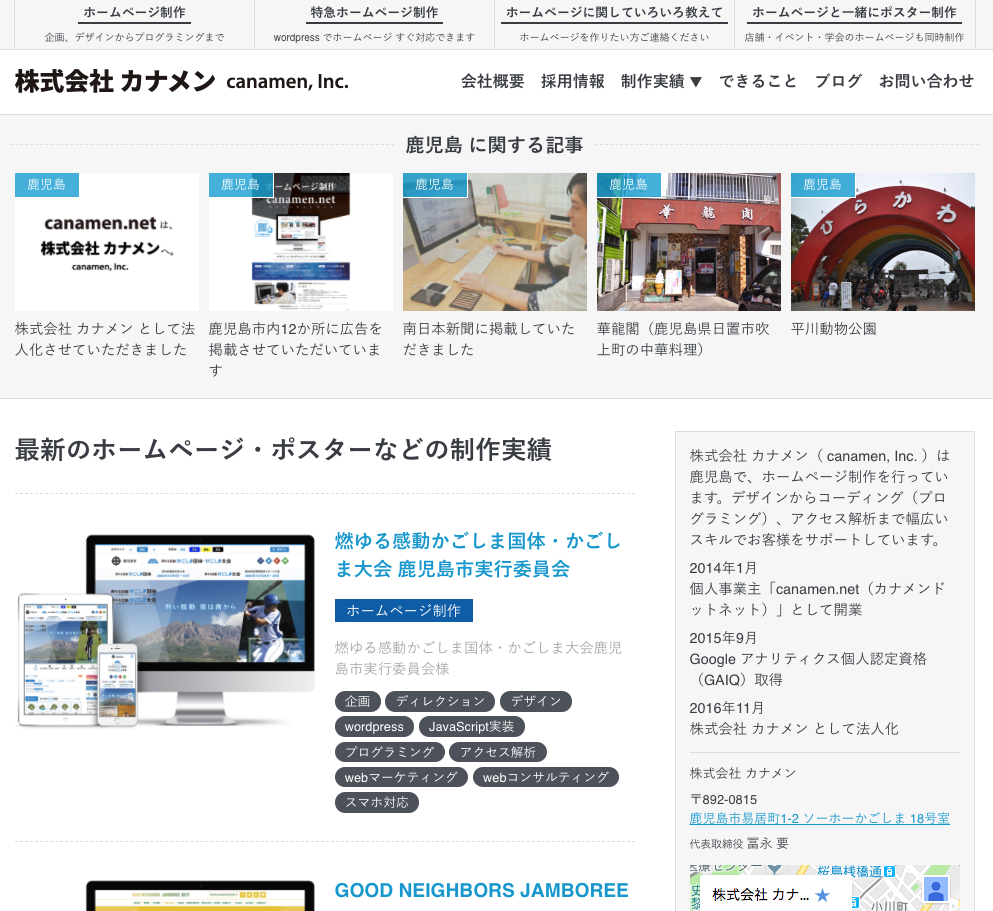Open 平川動物公園 article title text
The width and height of the screenshot is (993, 911).
click(x=834, y=329)
